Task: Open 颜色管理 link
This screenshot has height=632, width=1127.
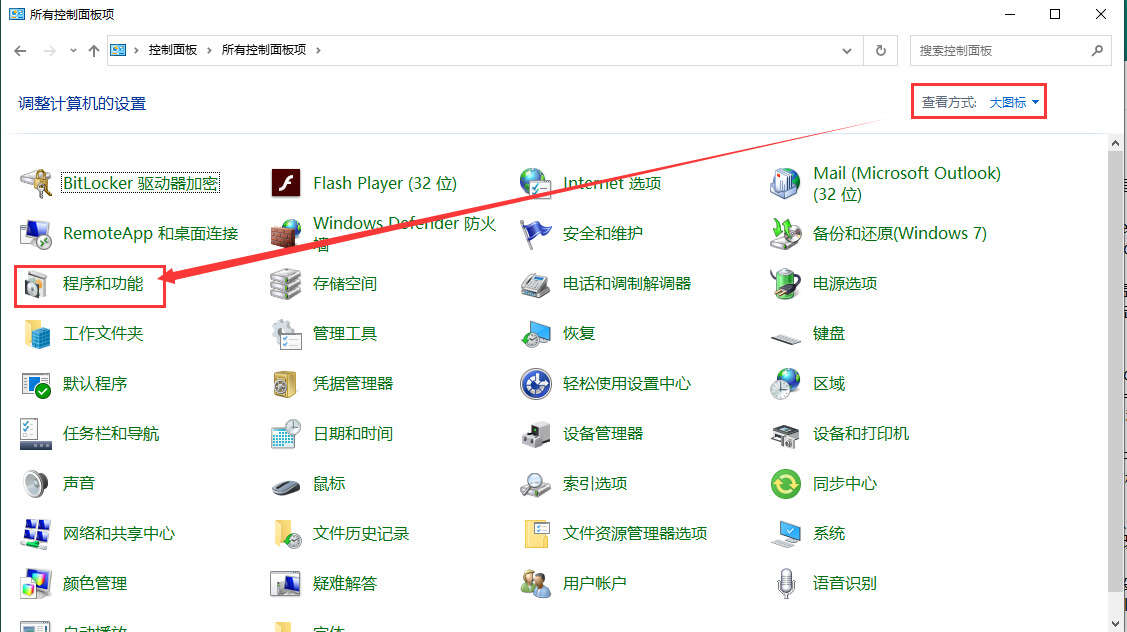Action: (95, 583)
